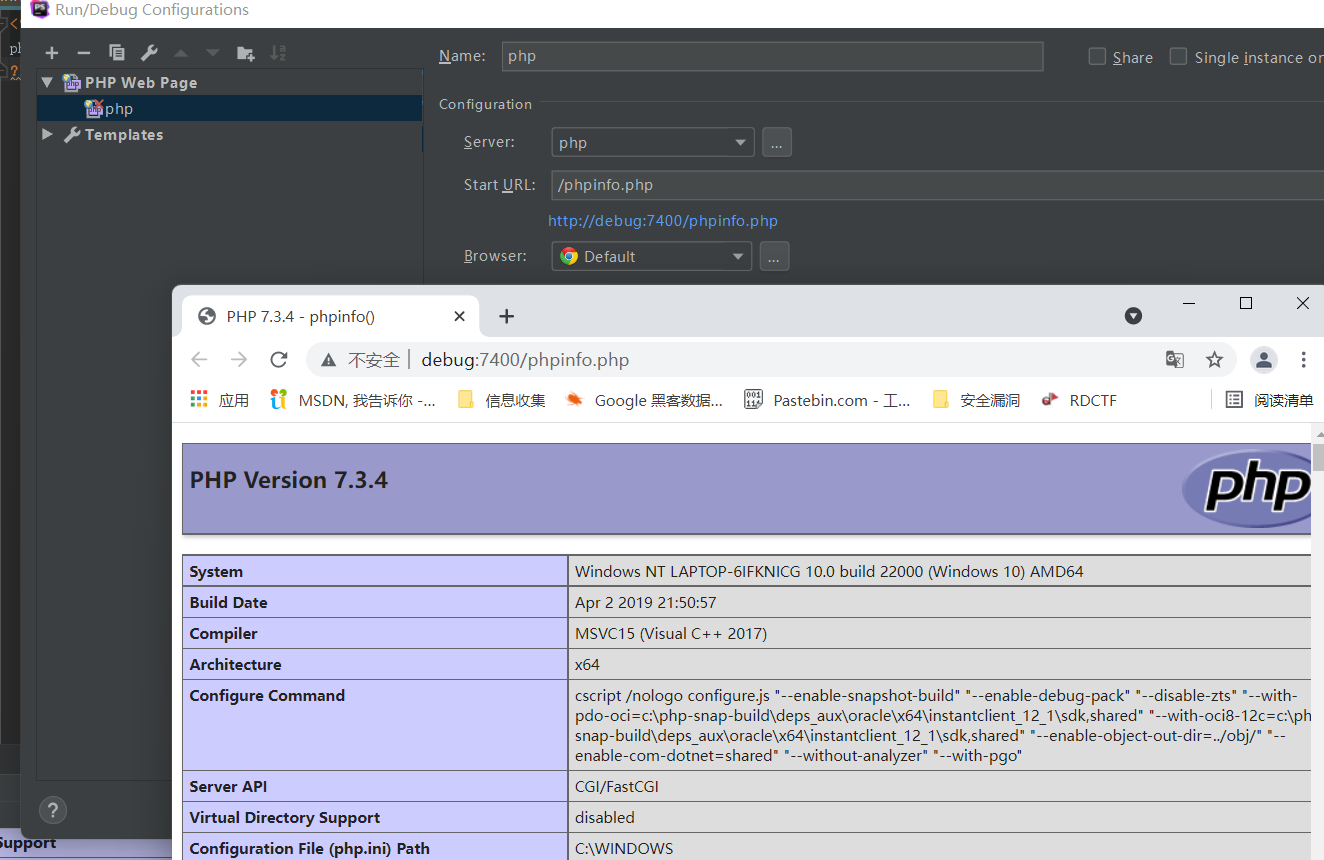Open the Google 黑客数据 bookmark
The image size is (1324, 860).
[644, 400]
